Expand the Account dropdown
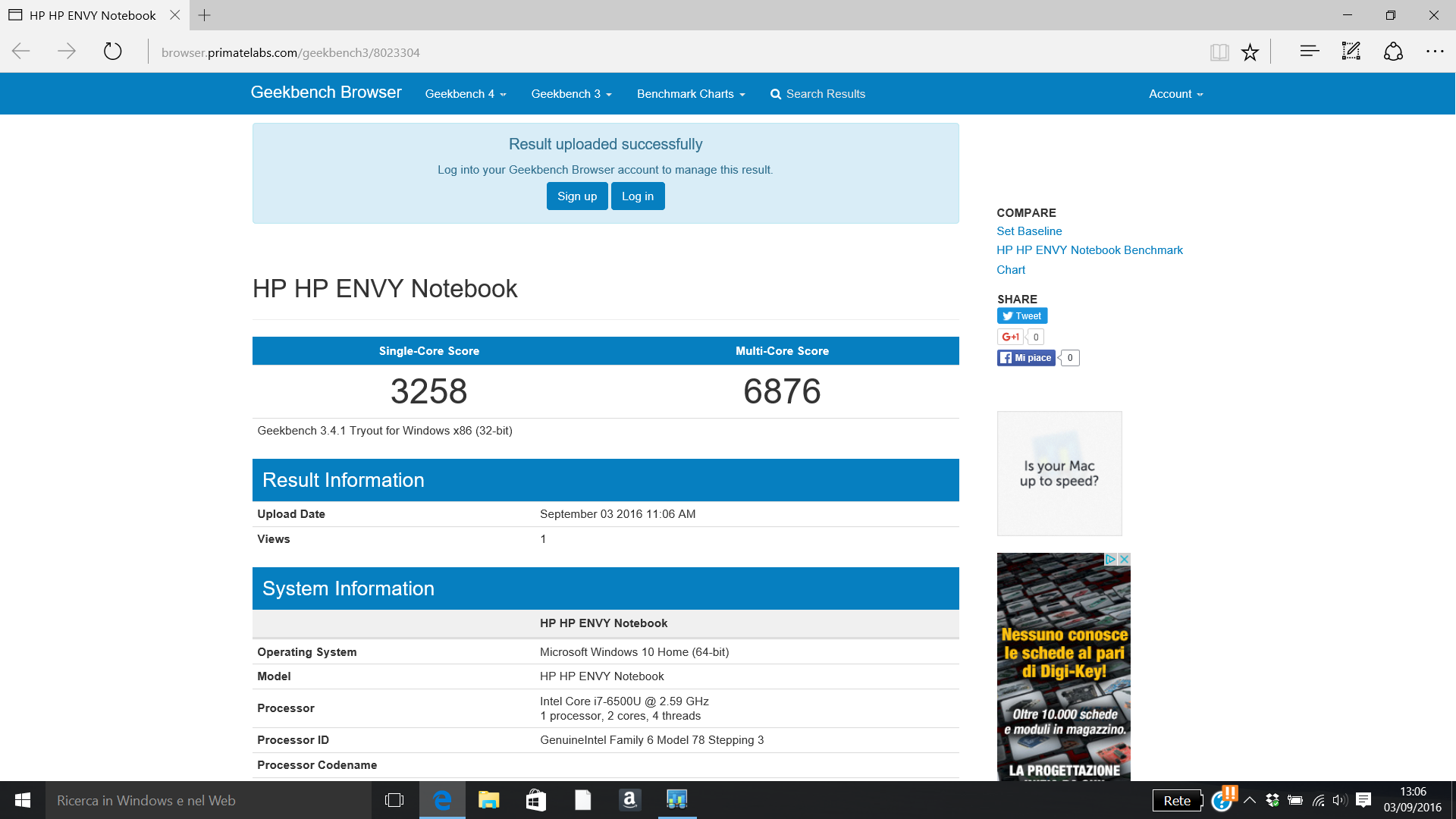The image size is (1456, 819). 1175,94
